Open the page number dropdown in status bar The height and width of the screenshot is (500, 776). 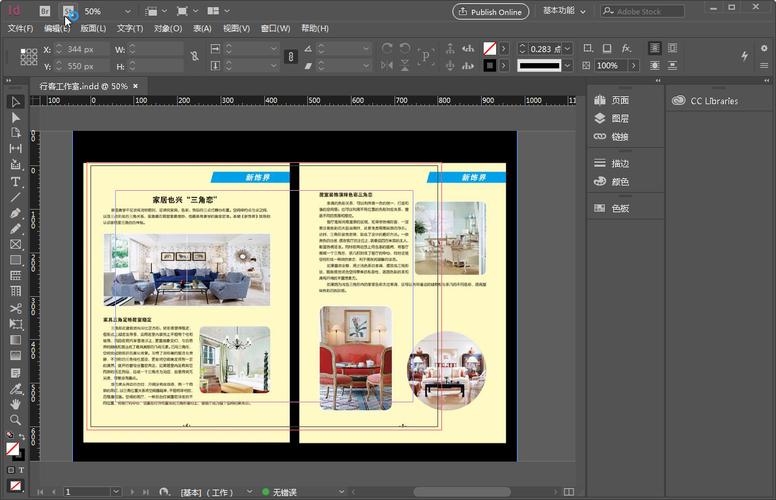tap(116, 492)
